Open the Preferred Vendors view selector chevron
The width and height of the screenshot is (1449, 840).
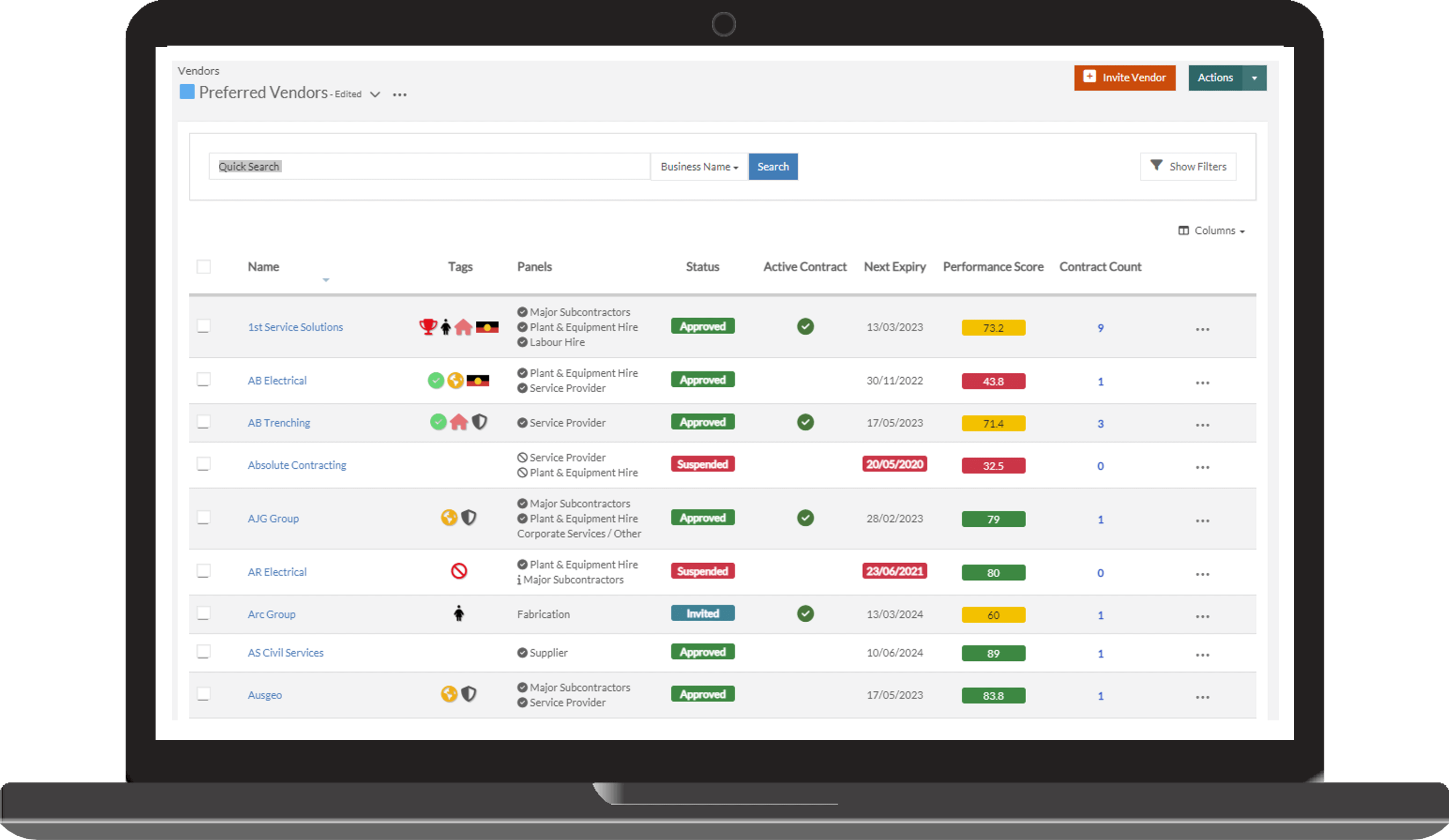click(x=375, y=94)
